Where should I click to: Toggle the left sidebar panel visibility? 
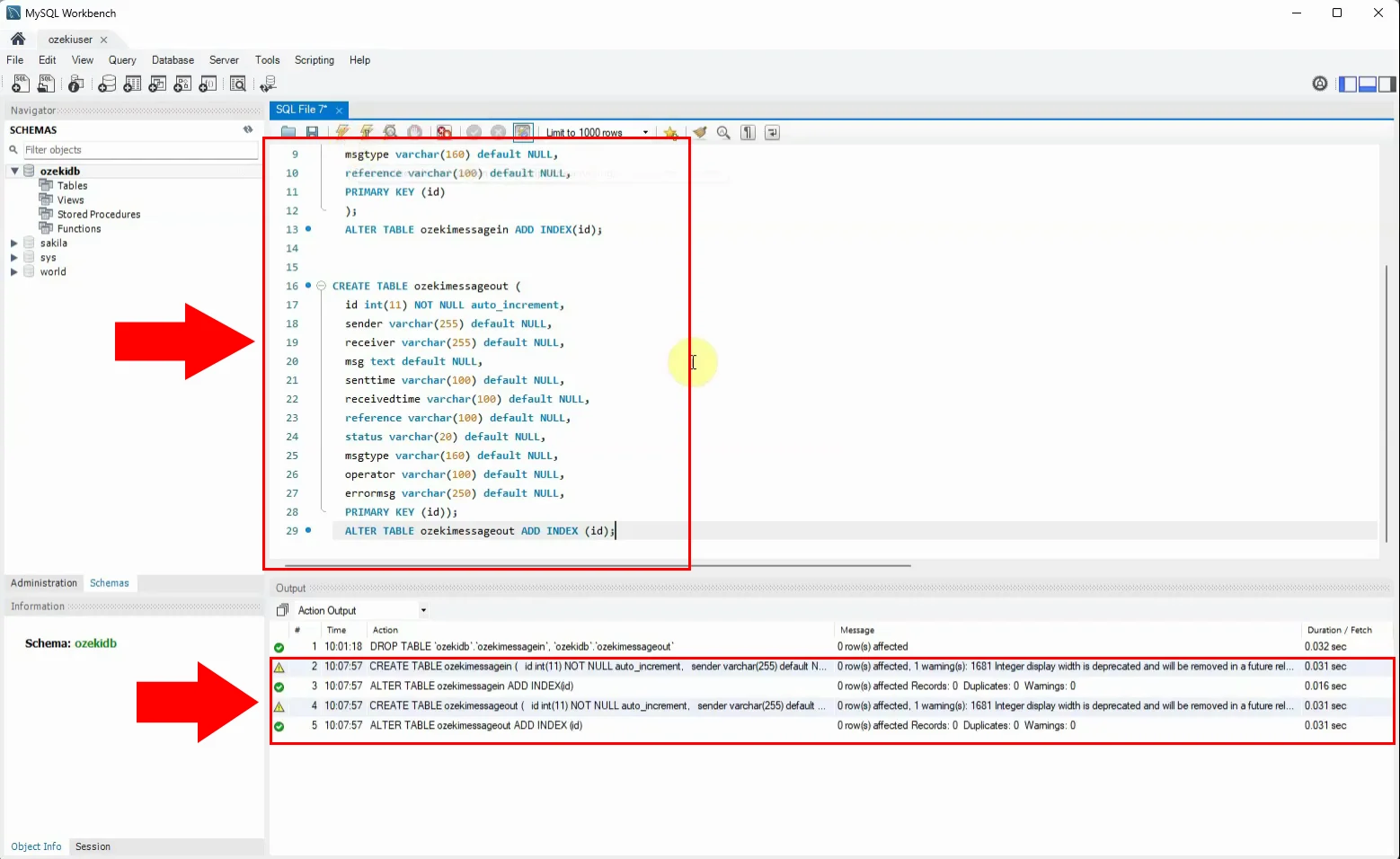[x=1348, y=84]
